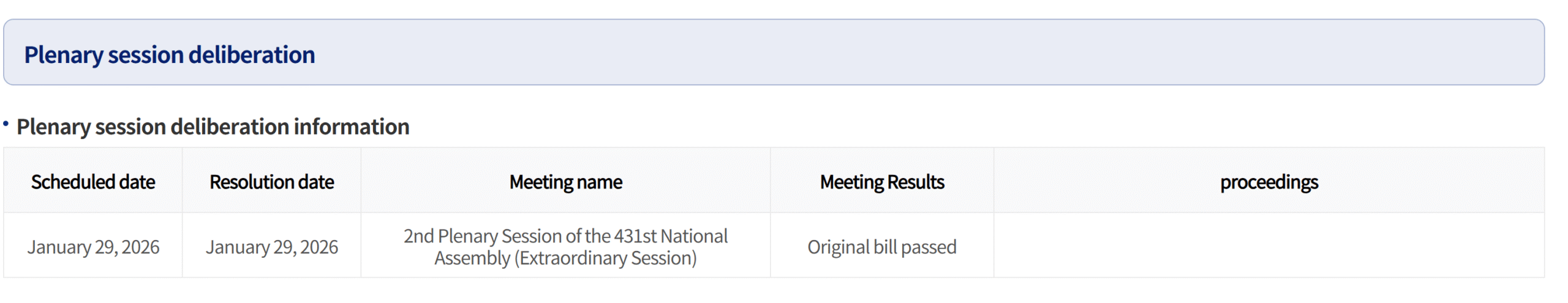Click the Original bill passed result
Image resolution: width=1568 pixels, height=303 pixels.
(x=882, y=247)
